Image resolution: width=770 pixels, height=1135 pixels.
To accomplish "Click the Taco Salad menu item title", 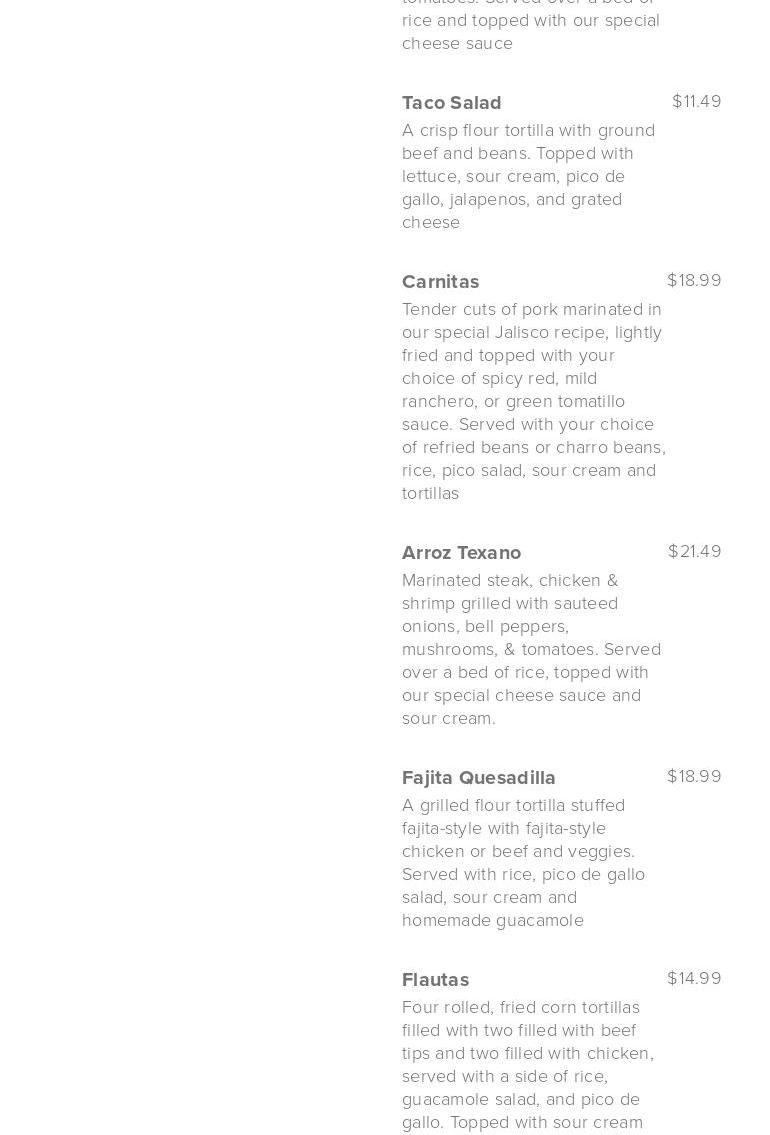I will [451, 102].
